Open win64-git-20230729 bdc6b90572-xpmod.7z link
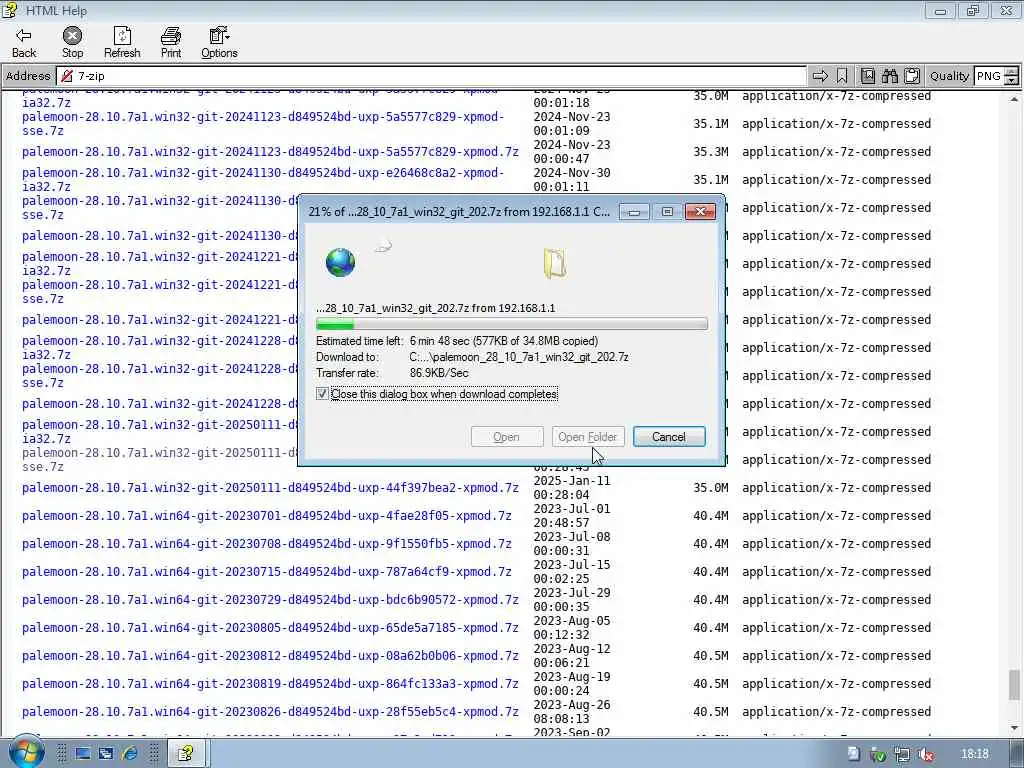Screen dimensions: 1024x768 tap(270, 600)
